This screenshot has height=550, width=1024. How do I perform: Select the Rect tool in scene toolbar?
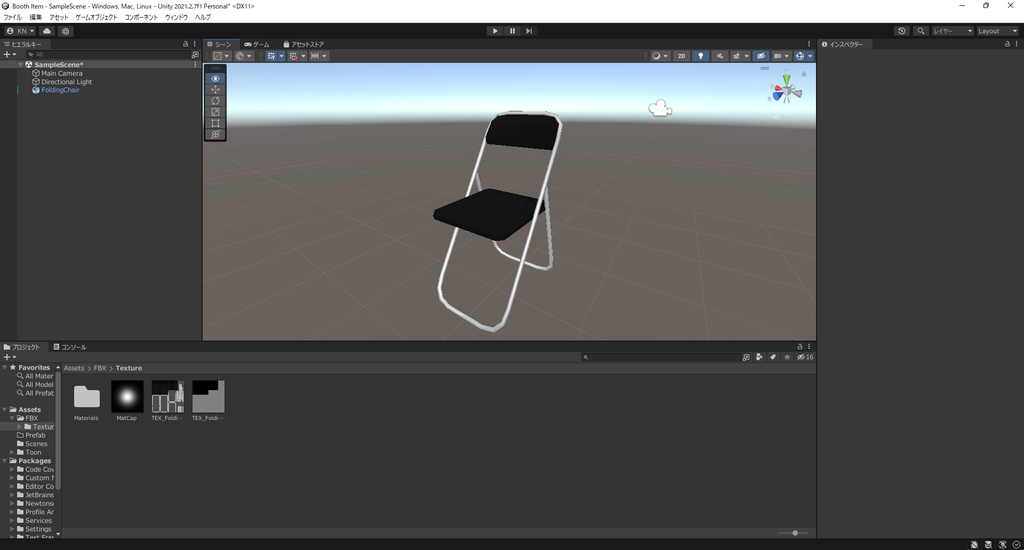pos(215,123)
